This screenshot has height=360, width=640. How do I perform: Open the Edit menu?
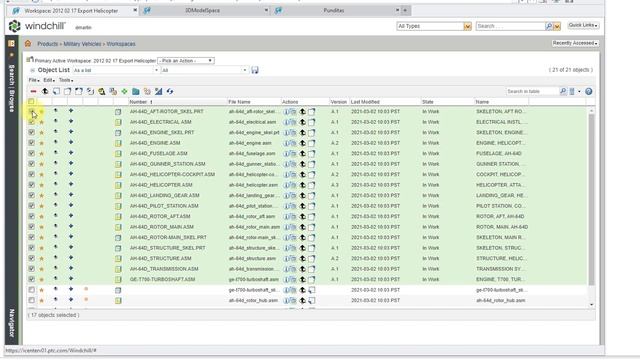pyautogui.click(x=49, y=80)
